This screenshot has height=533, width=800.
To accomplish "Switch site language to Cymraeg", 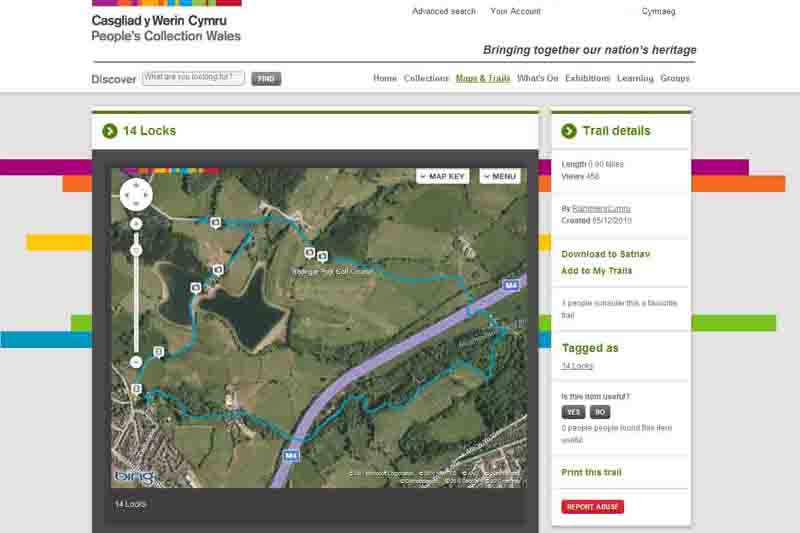I will pyautogui.click(x=658, y=12).
